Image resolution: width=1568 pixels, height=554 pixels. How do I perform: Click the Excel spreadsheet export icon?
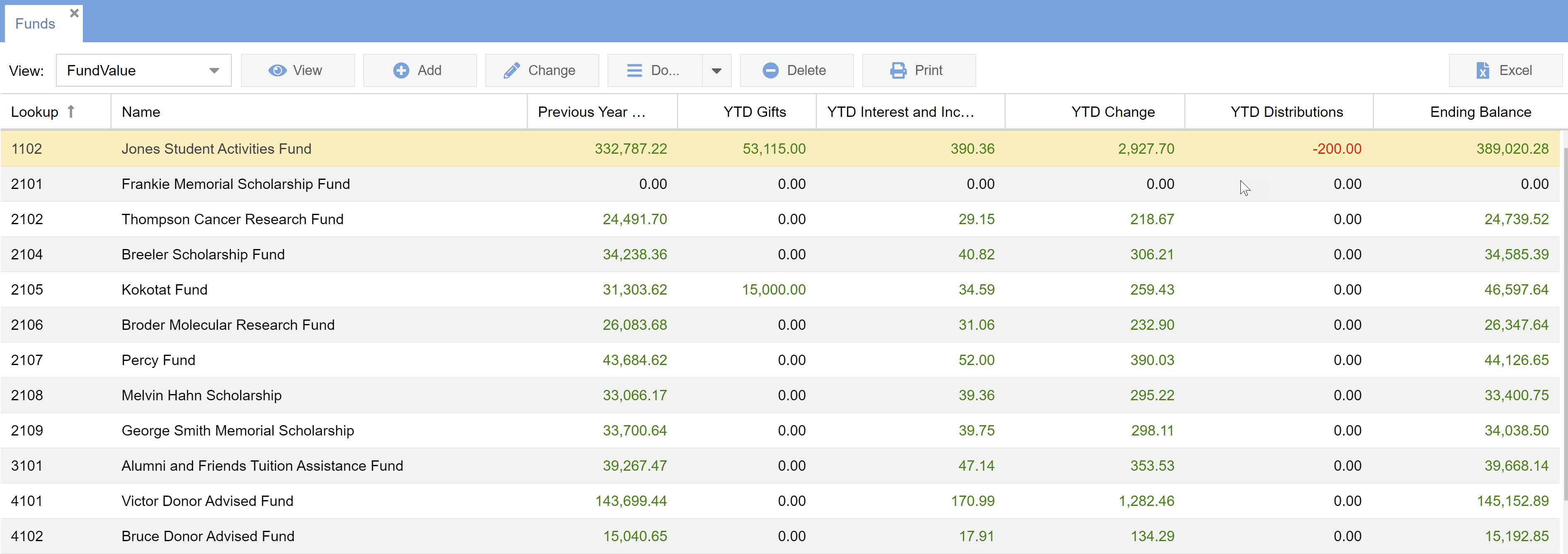[x=1483, y=70]
